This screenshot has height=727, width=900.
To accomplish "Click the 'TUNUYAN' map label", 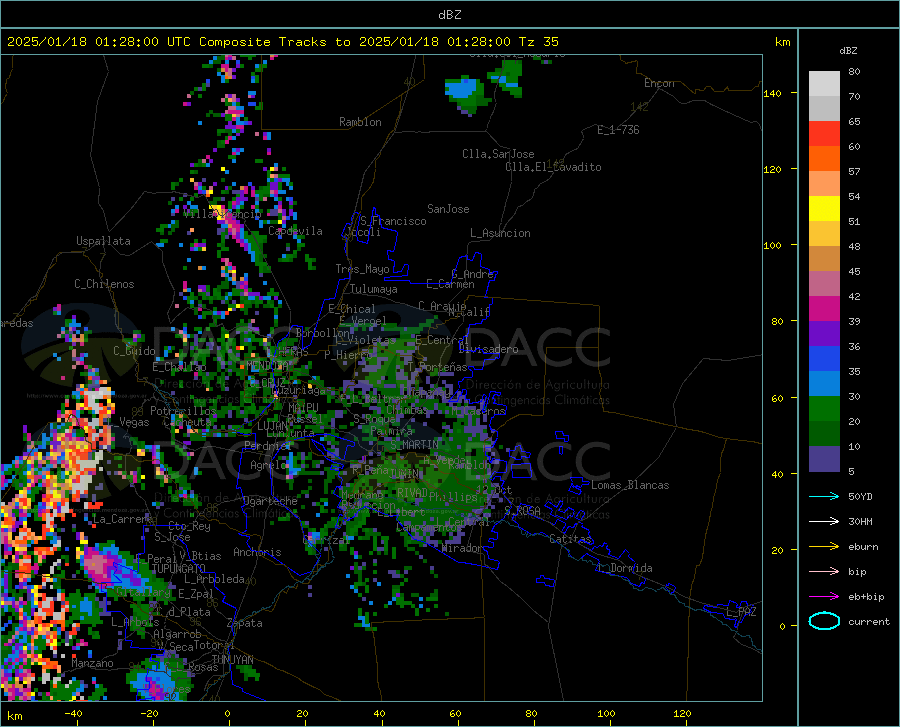I will click(x=232, y=659).
